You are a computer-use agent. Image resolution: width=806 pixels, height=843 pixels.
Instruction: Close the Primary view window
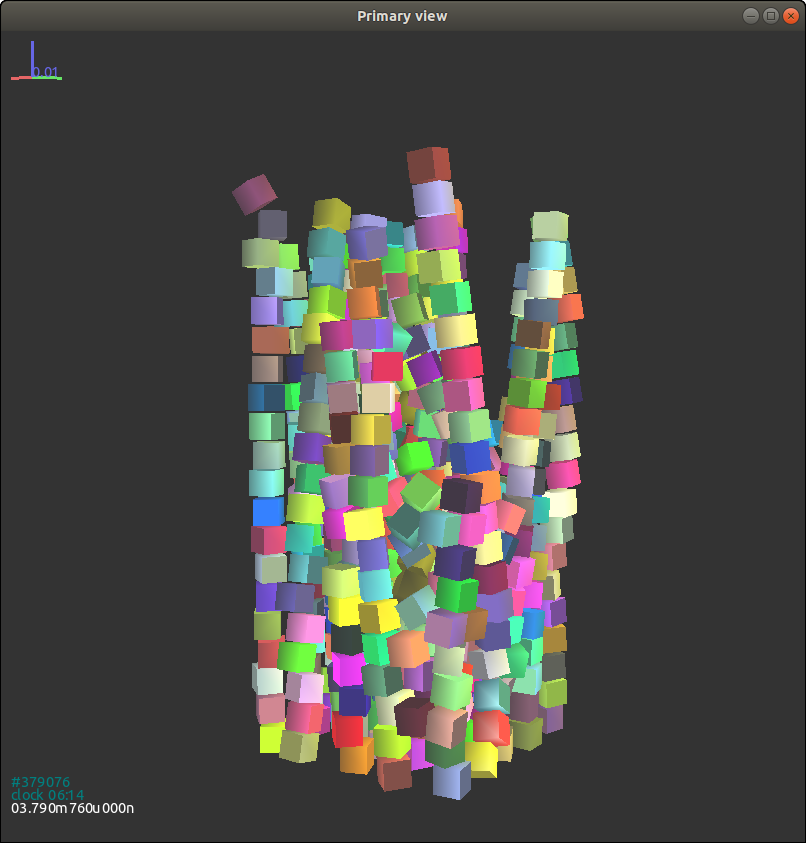(x=790, y=15)
